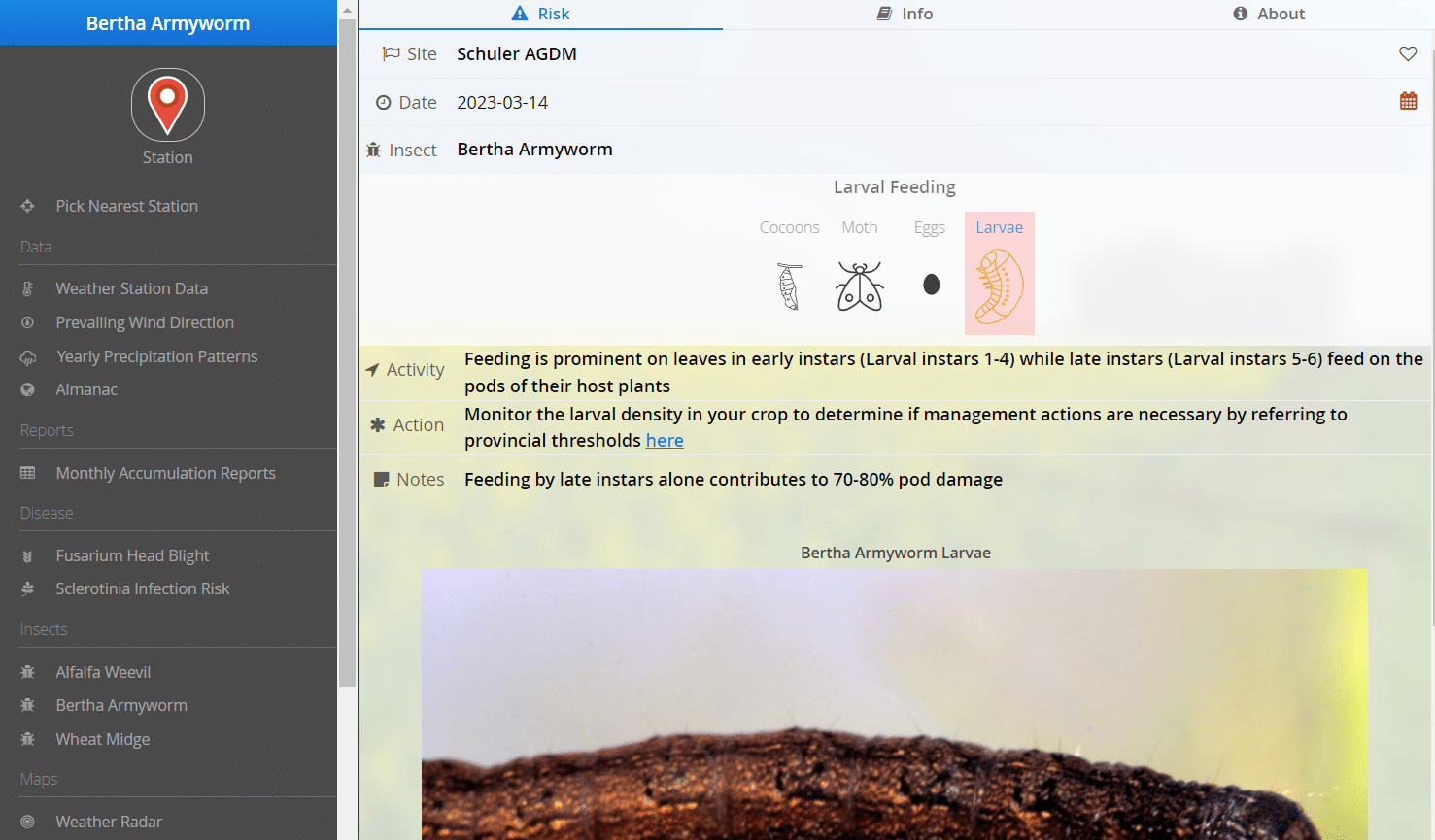Image resolution: width=1435 pixels, height=840 pixels.
Task: Click the asterisk icon beside Action
Action: tap(378, 425)
